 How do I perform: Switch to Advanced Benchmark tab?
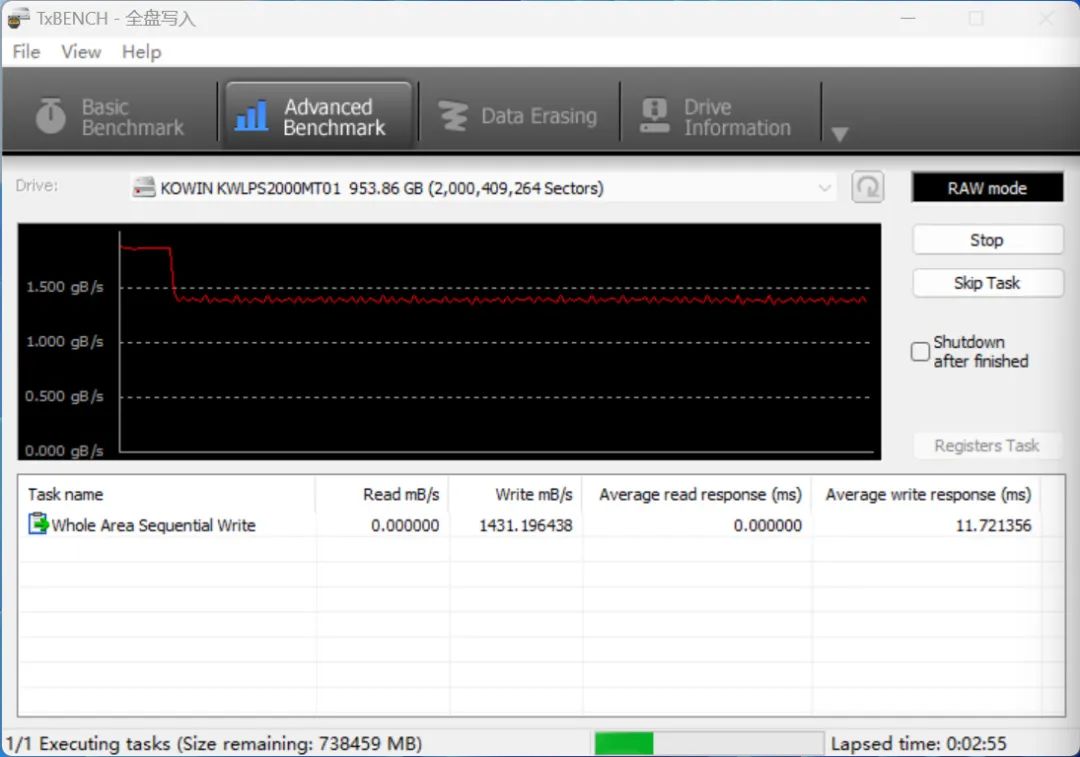click(x=319, y=116)
